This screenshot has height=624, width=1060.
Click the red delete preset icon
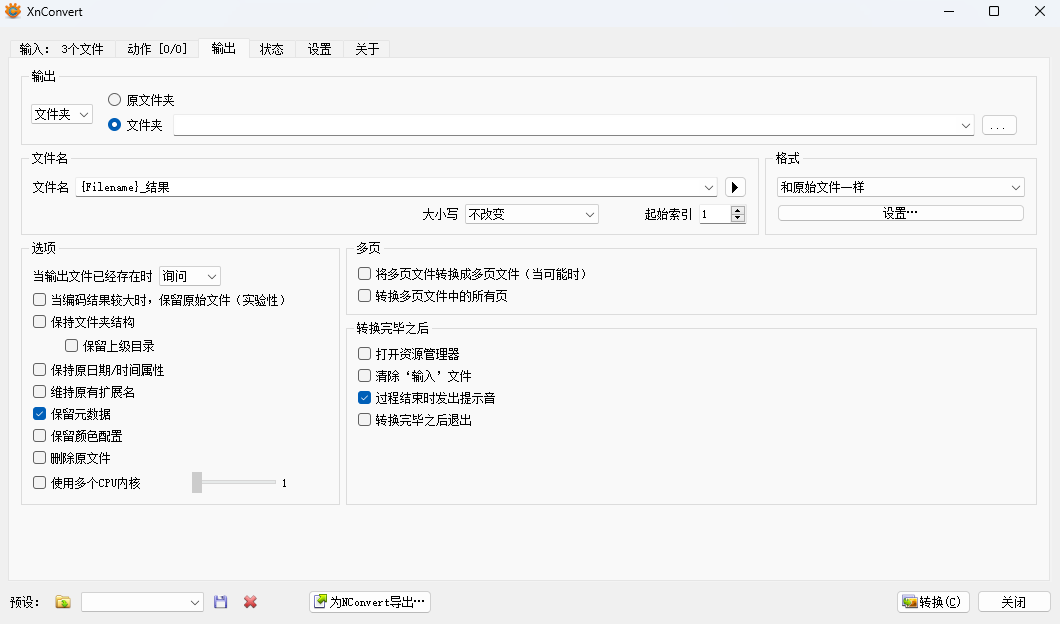[x=250, y=602]
